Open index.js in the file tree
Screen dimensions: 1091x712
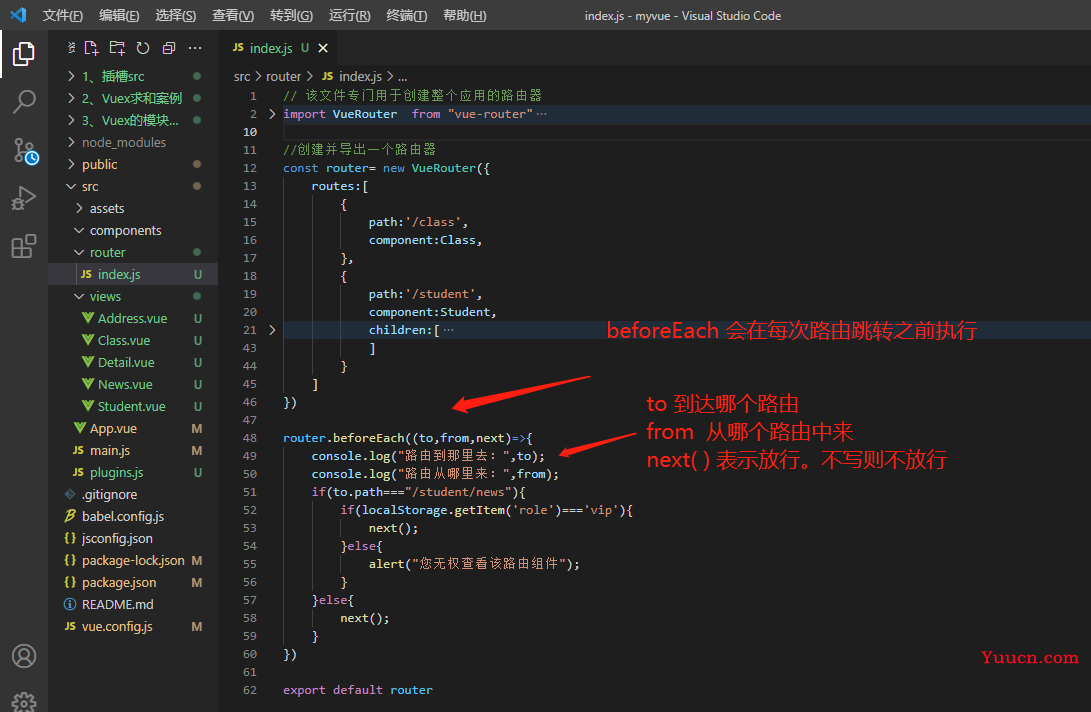(x=133, y=274)
